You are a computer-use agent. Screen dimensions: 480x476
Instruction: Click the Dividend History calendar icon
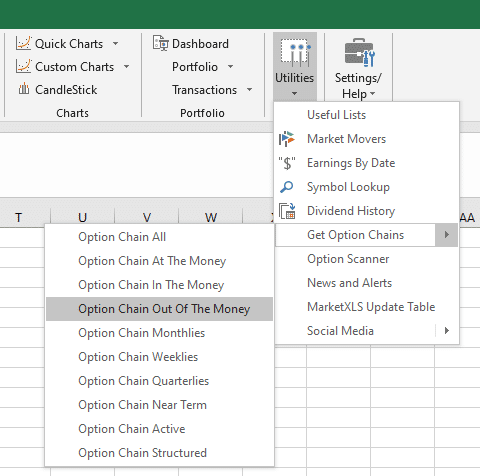pyautogui.click(x=287, y=211)
